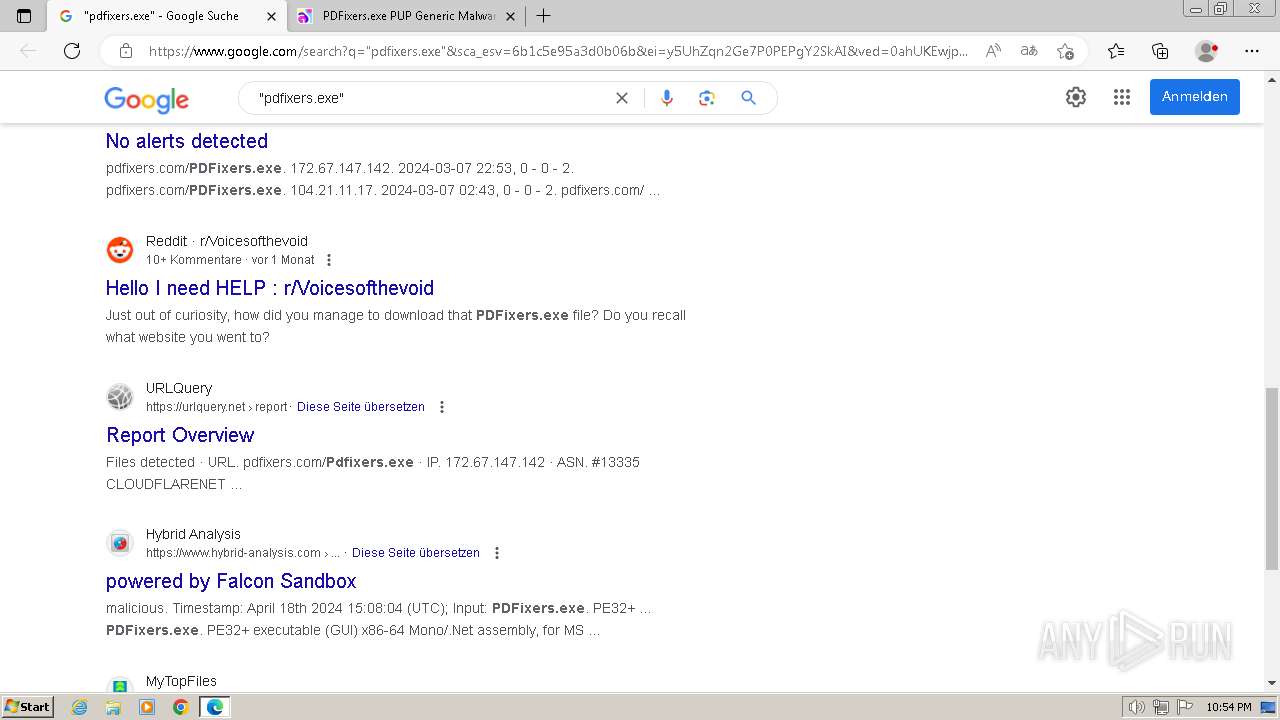This screenshot has width=1280, height=720.
Task: Open Google quick settings gear
Action: pyautogui.click(x=1076, y=97)
